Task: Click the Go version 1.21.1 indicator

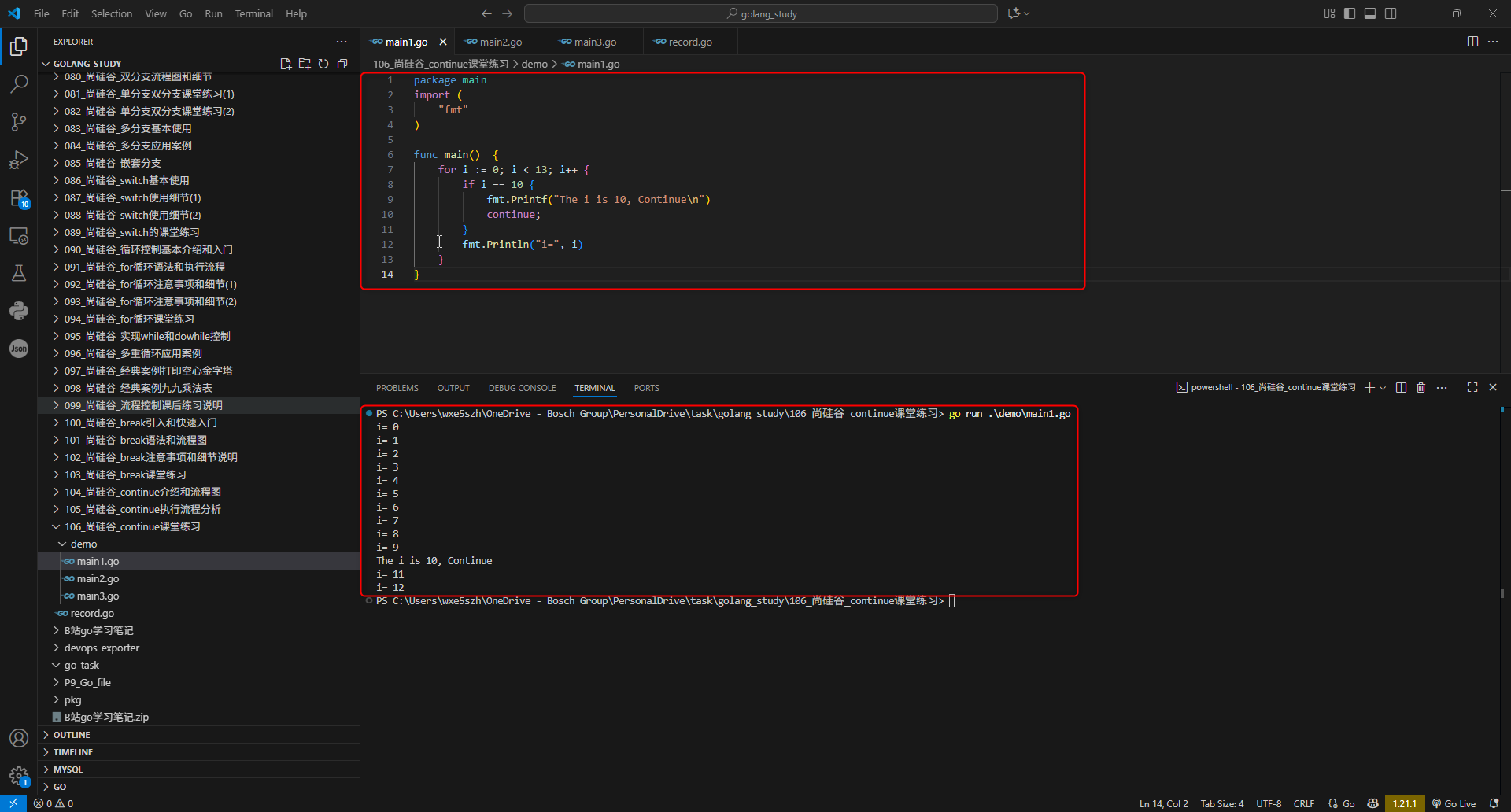Action: click(x=1405, y=803)
